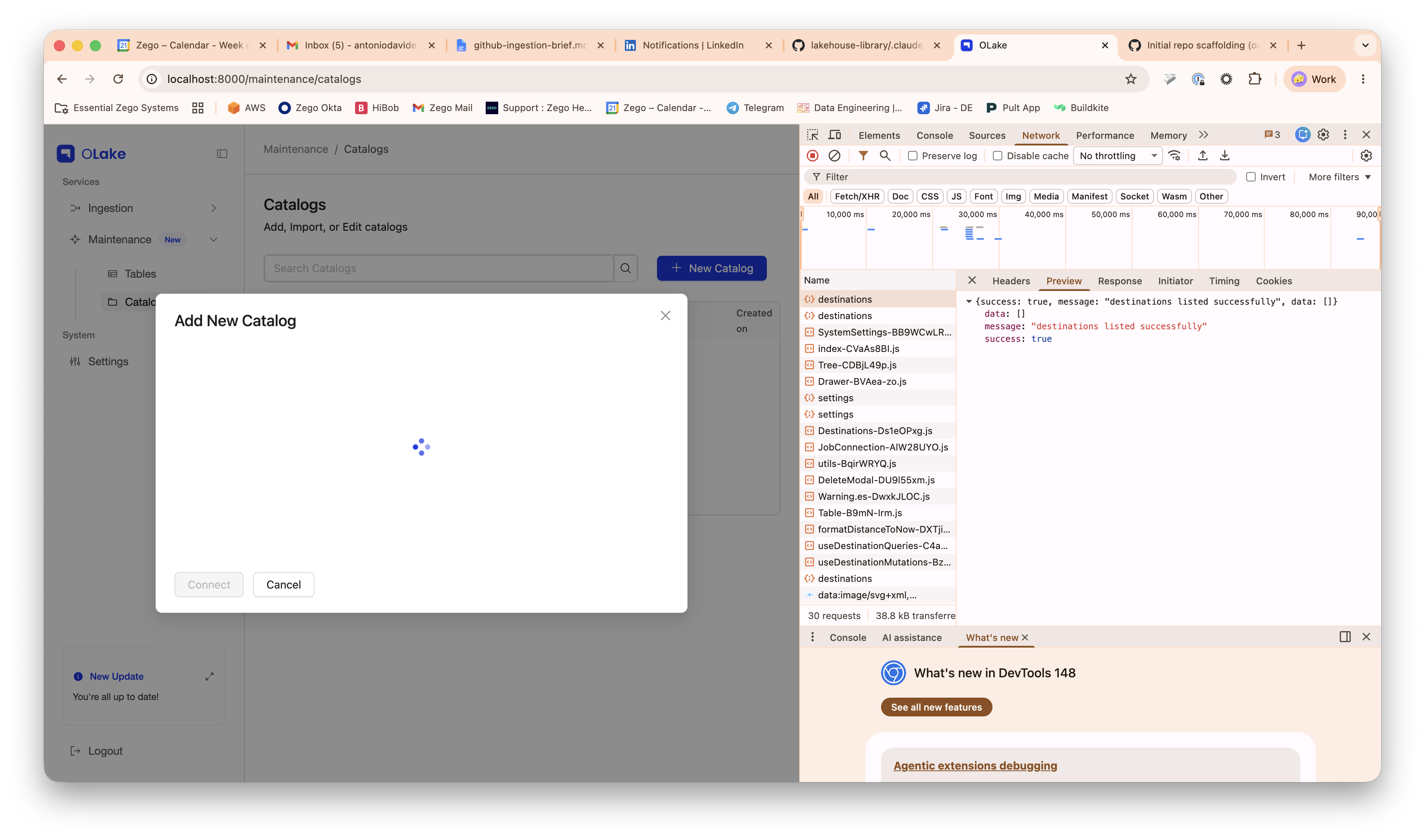Viewport: 1425px width, 840px height.
Task: Select the Destinations-Ds1eOPxg.js request row
Action: [878, 431]
